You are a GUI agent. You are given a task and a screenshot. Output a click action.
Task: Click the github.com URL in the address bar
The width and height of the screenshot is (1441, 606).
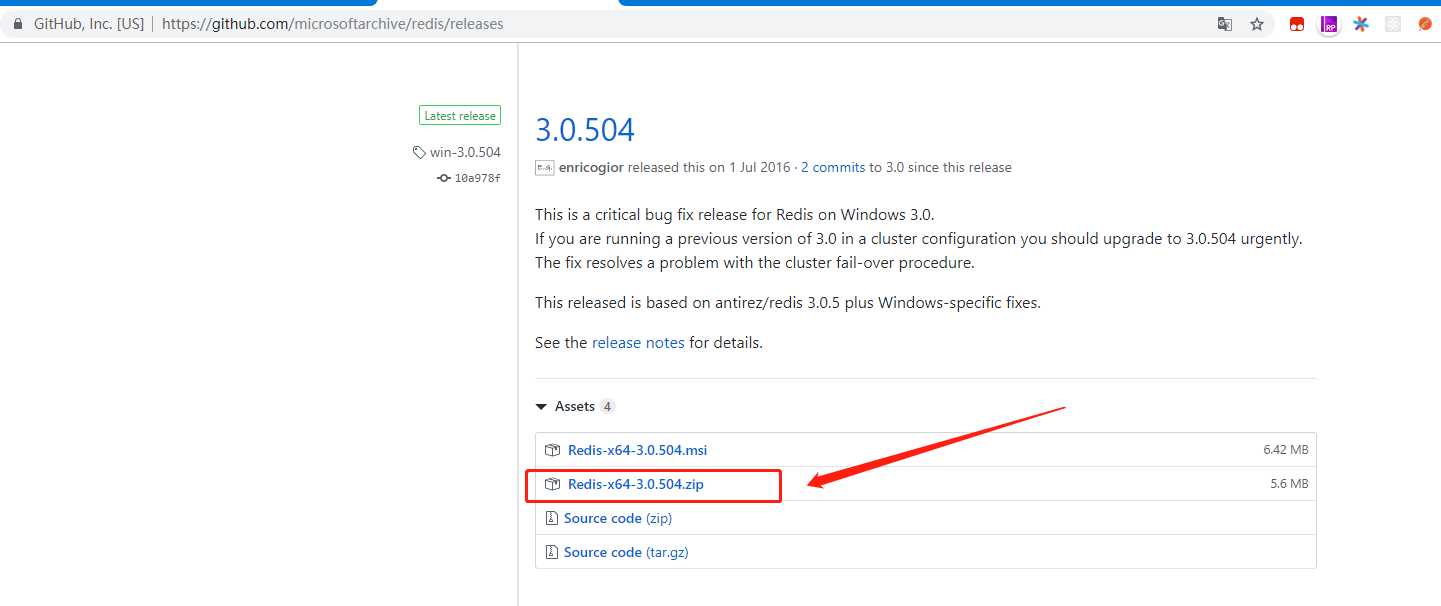tap(332, 24)
